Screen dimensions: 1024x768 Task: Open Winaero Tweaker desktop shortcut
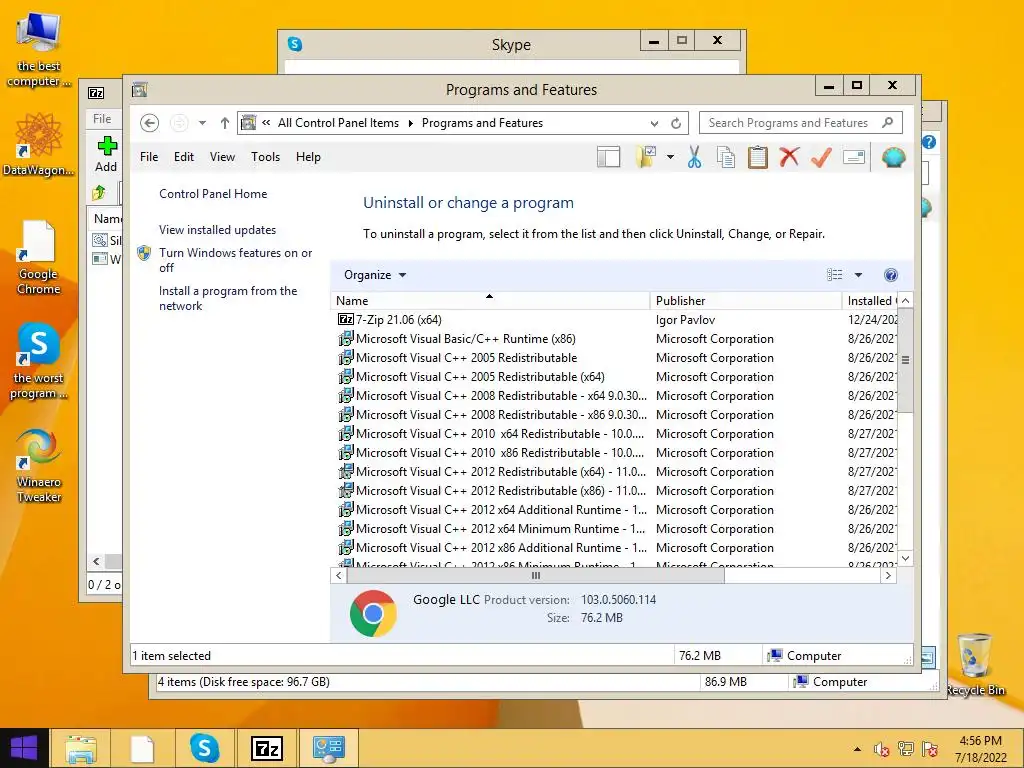click(x=39, y=466)
